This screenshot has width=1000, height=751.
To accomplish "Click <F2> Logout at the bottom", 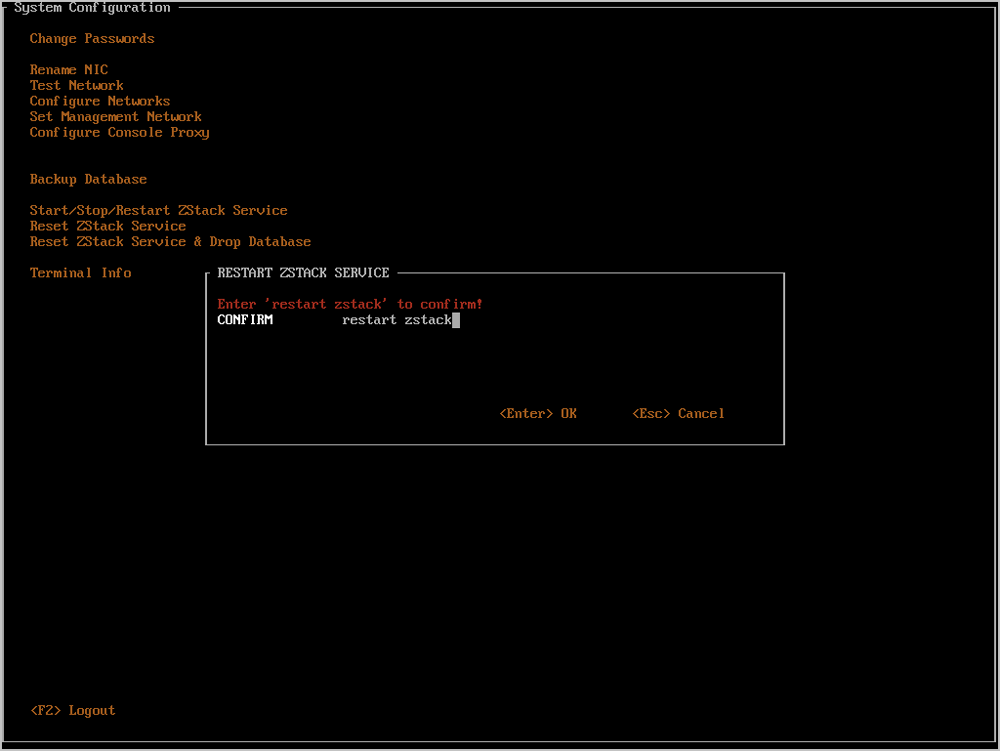I will [x=73, y=711].
